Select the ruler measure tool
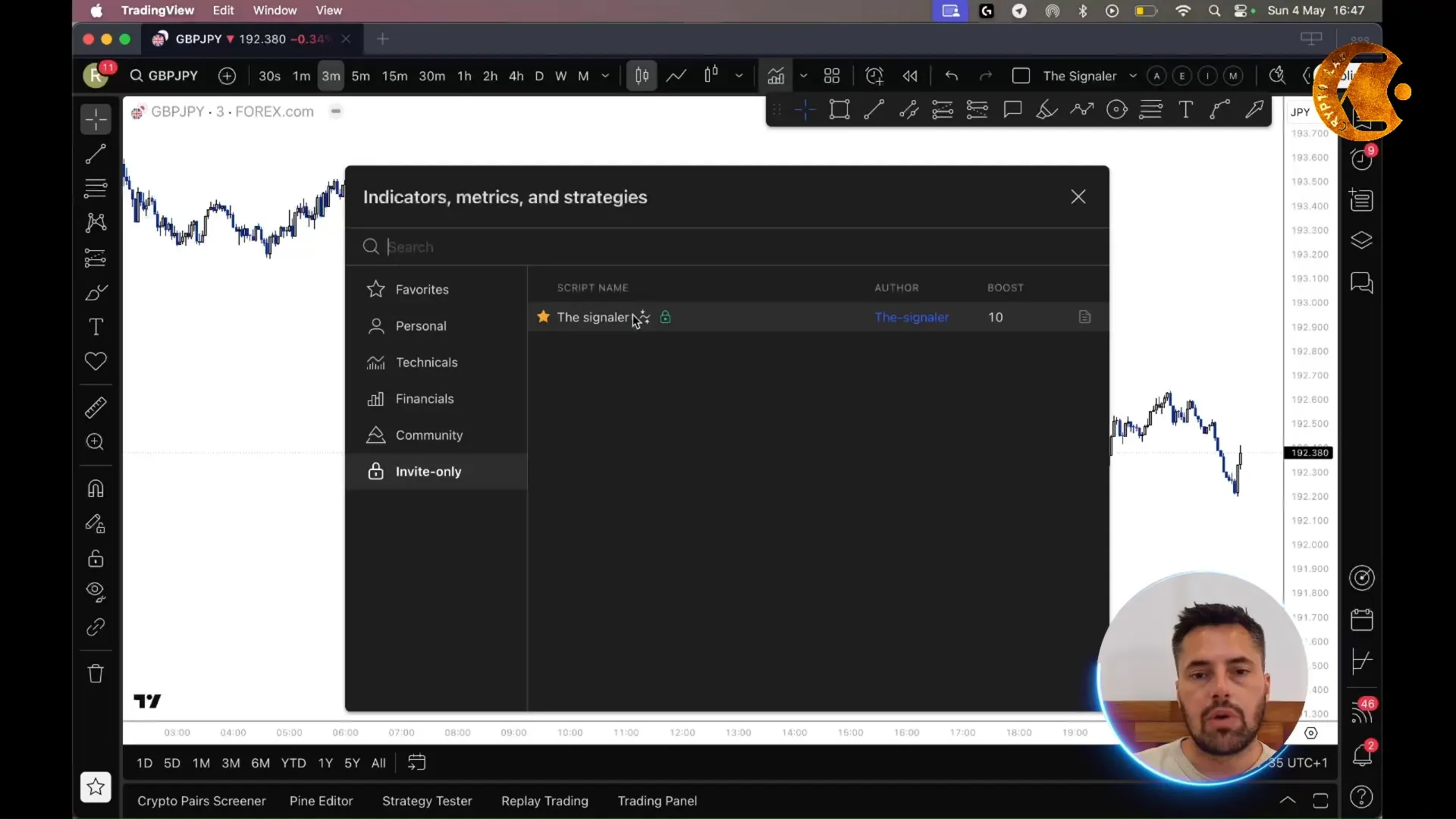The image size is (1456, 819). (x=96, y=408)
